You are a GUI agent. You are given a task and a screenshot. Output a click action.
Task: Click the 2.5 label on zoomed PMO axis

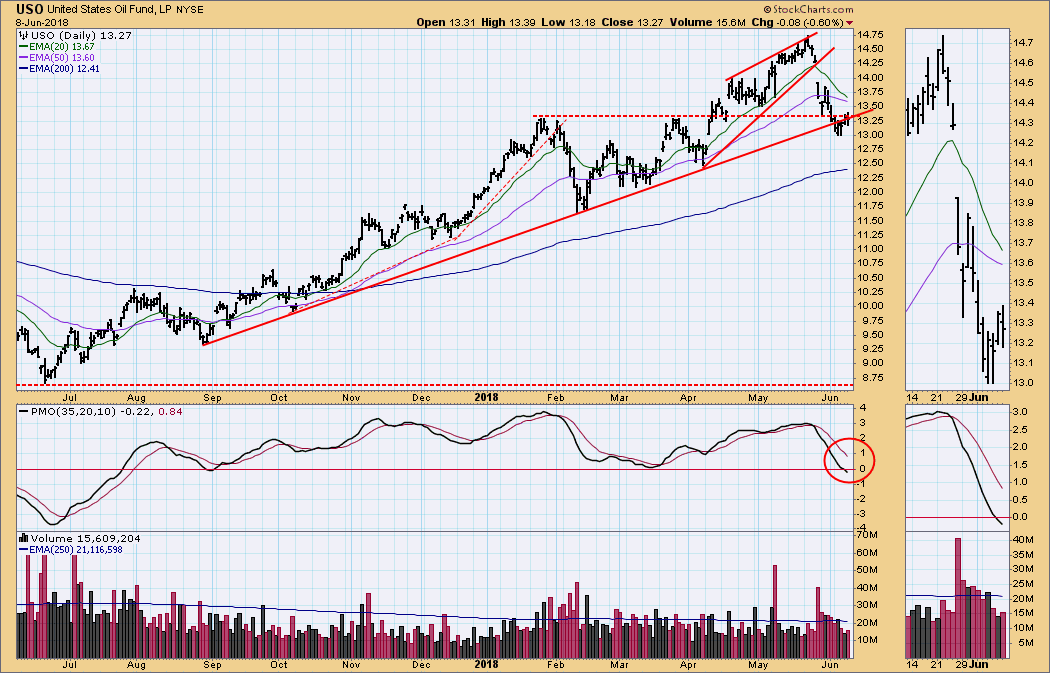point(1021,429)
